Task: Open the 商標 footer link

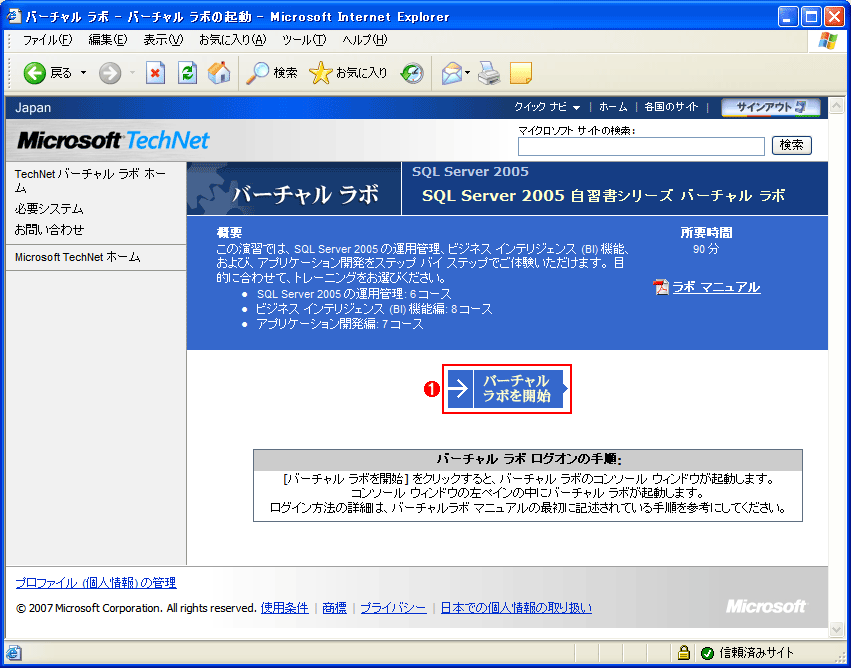Action: click(334, 608)
